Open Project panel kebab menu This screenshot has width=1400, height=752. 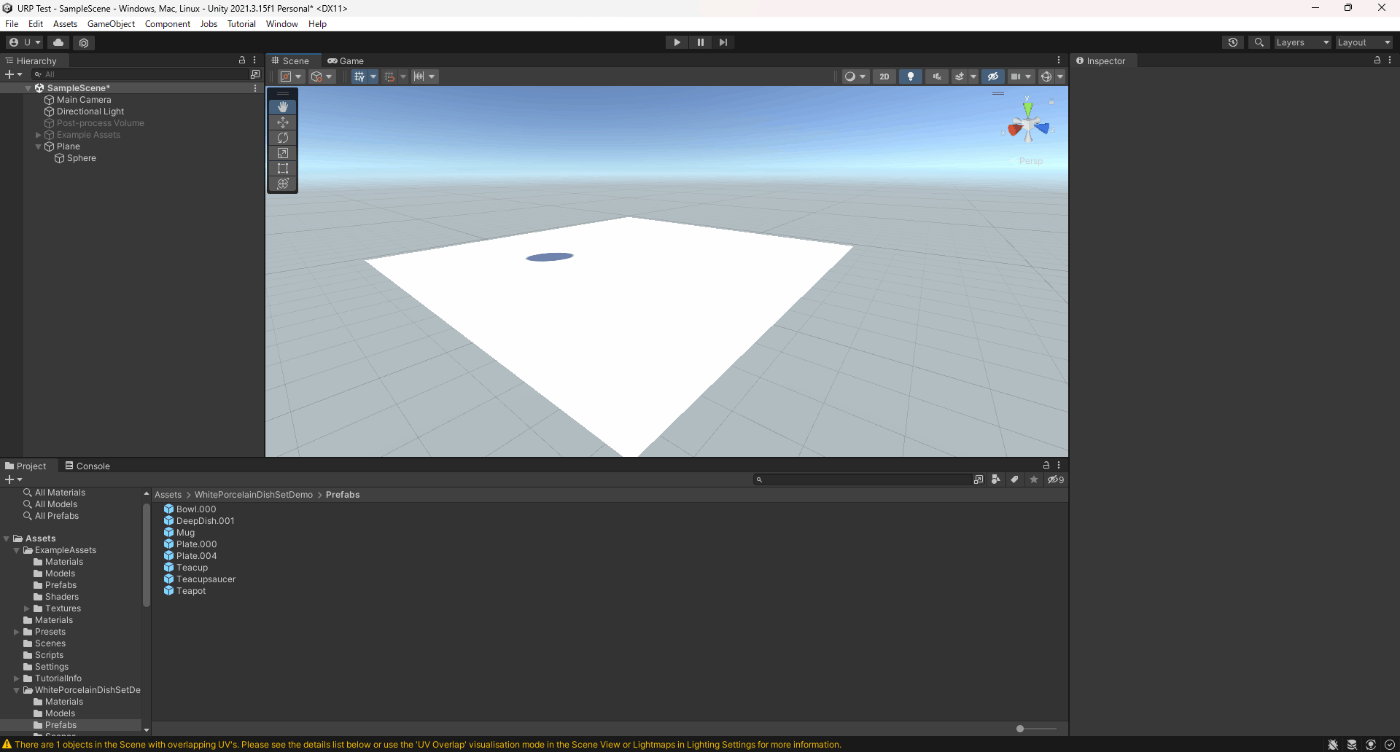(1059, 465)
